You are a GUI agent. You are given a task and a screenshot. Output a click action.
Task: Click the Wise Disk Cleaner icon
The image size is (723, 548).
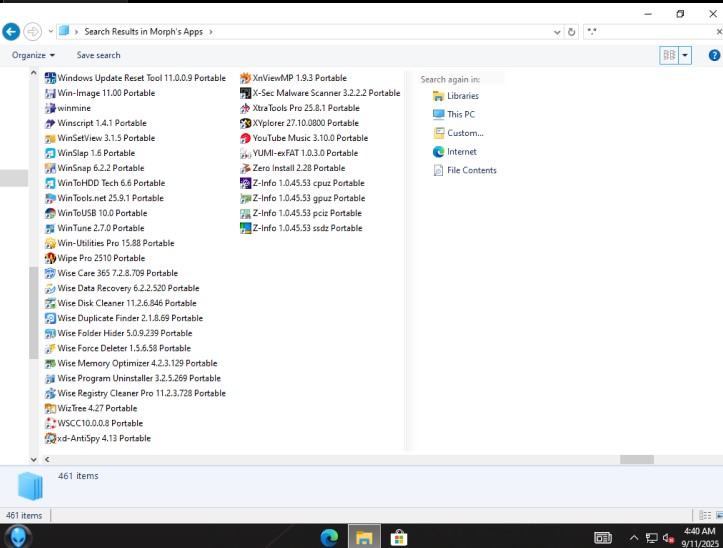point(50,303)
